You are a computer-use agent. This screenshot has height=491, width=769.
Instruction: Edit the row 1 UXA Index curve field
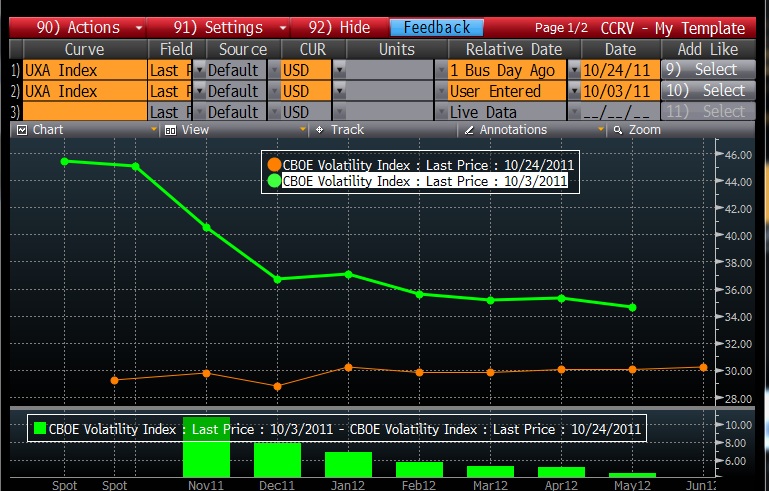(x=85, y=70)
